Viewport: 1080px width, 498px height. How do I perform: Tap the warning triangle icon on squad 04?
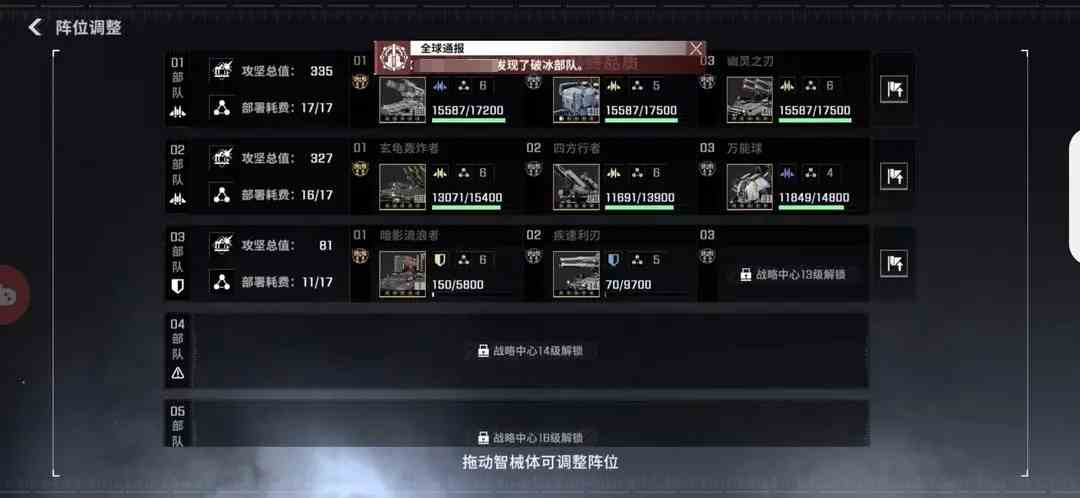coord(178,373)
